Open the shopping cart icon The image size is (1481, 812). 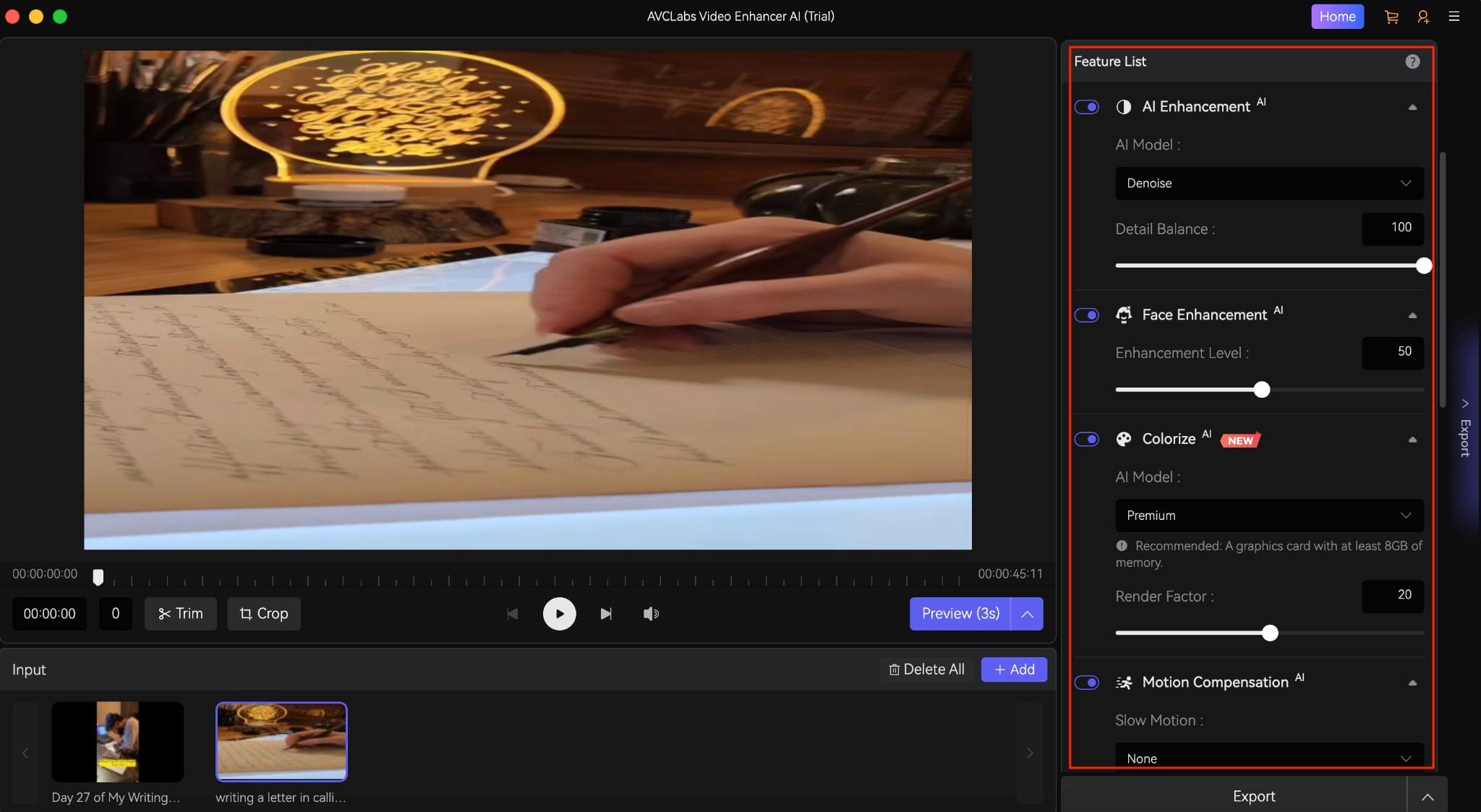coord(1392,16)
